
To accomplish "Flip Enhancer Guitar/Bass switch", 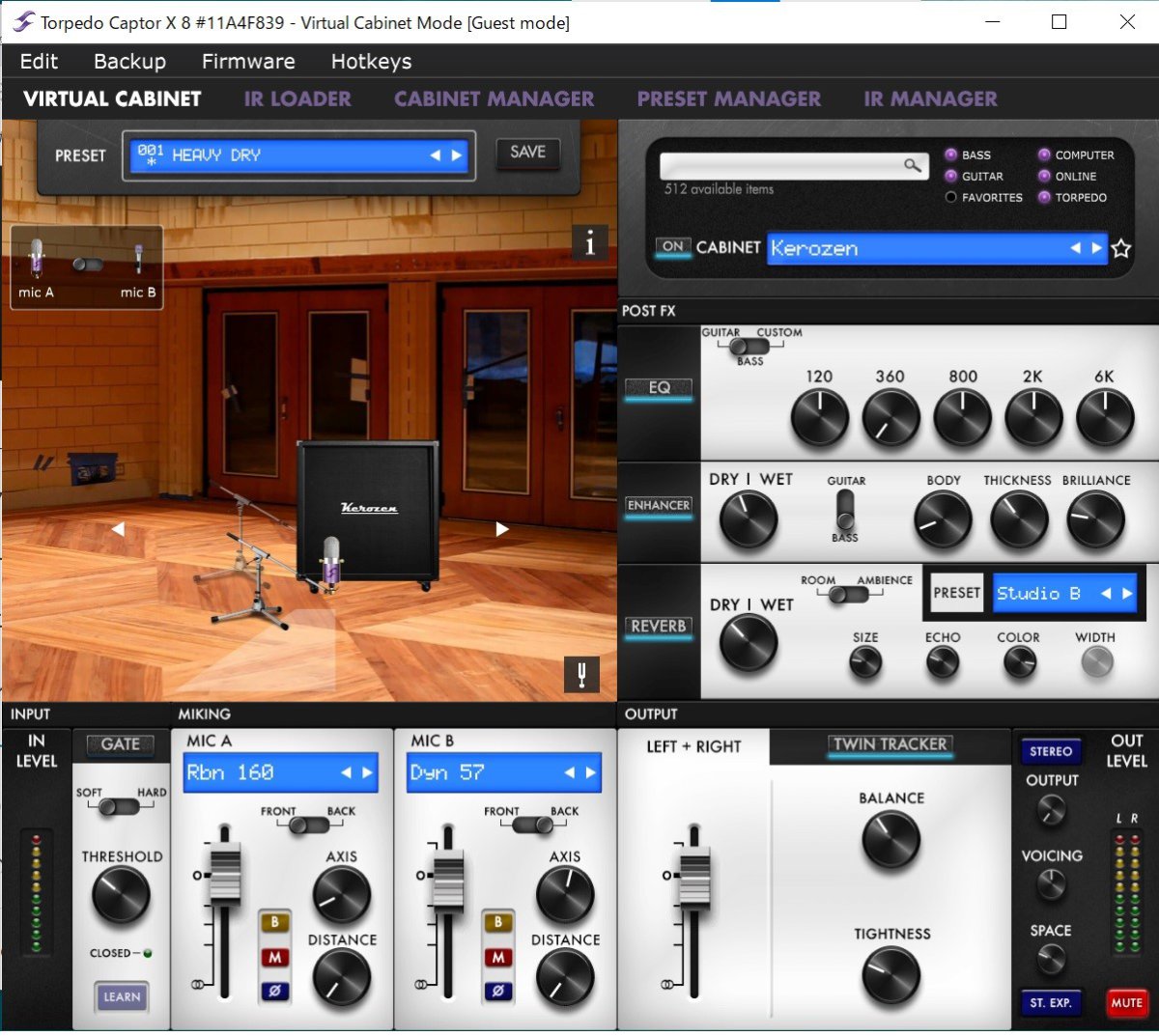I will point(845,509).
